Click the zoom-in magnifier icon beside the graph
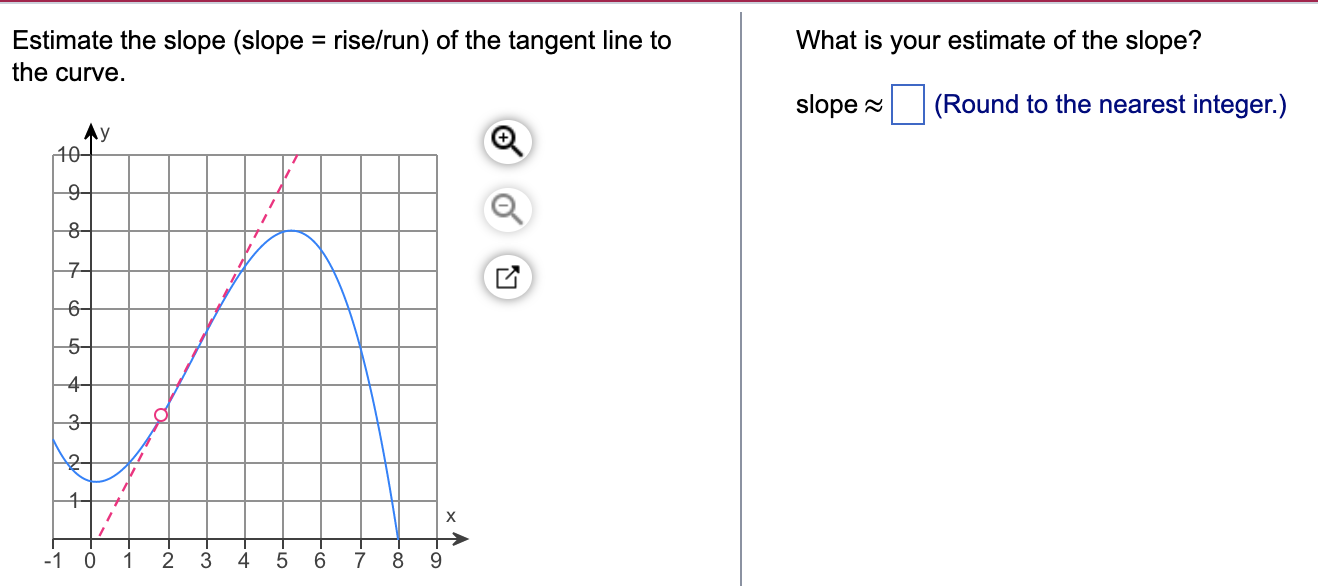Screen dimensions: 1318x586 pos(507,143)
